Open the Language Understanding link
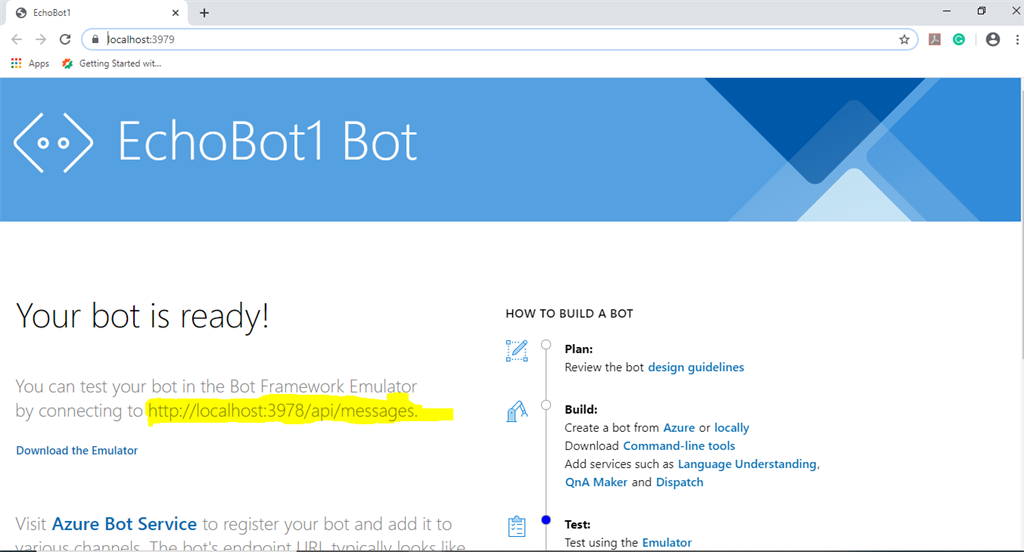 pyautogui.click(x=747, y=464)
